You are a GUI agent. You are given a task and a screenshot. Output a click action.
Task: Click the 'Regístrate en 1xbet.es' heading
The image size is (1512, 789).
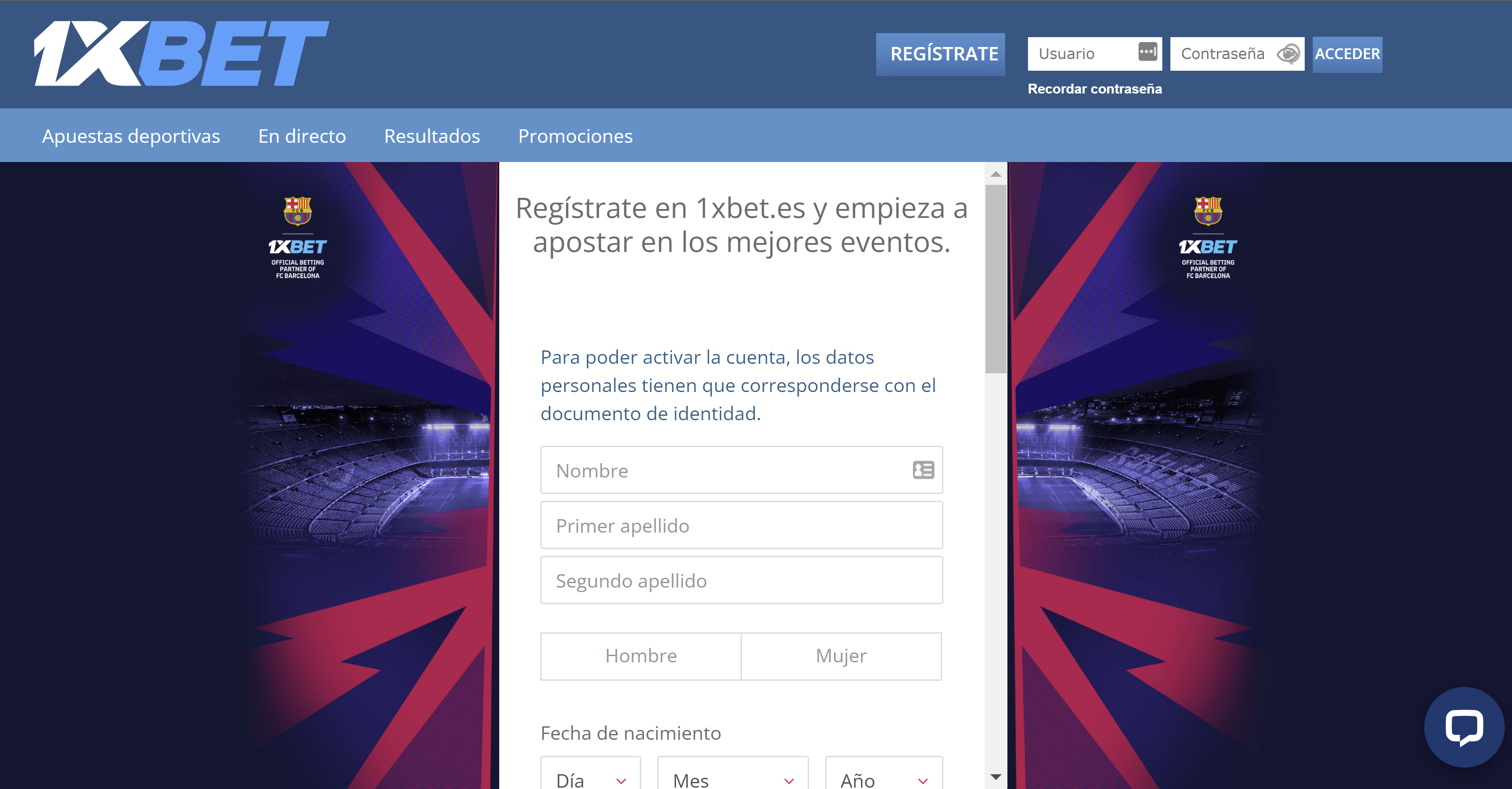[x=741, y=225]
